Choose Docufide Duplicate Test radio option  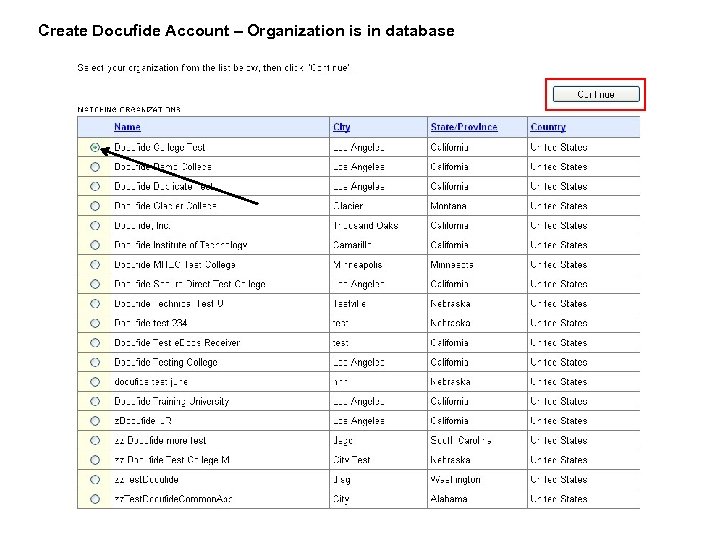[95, 186]
